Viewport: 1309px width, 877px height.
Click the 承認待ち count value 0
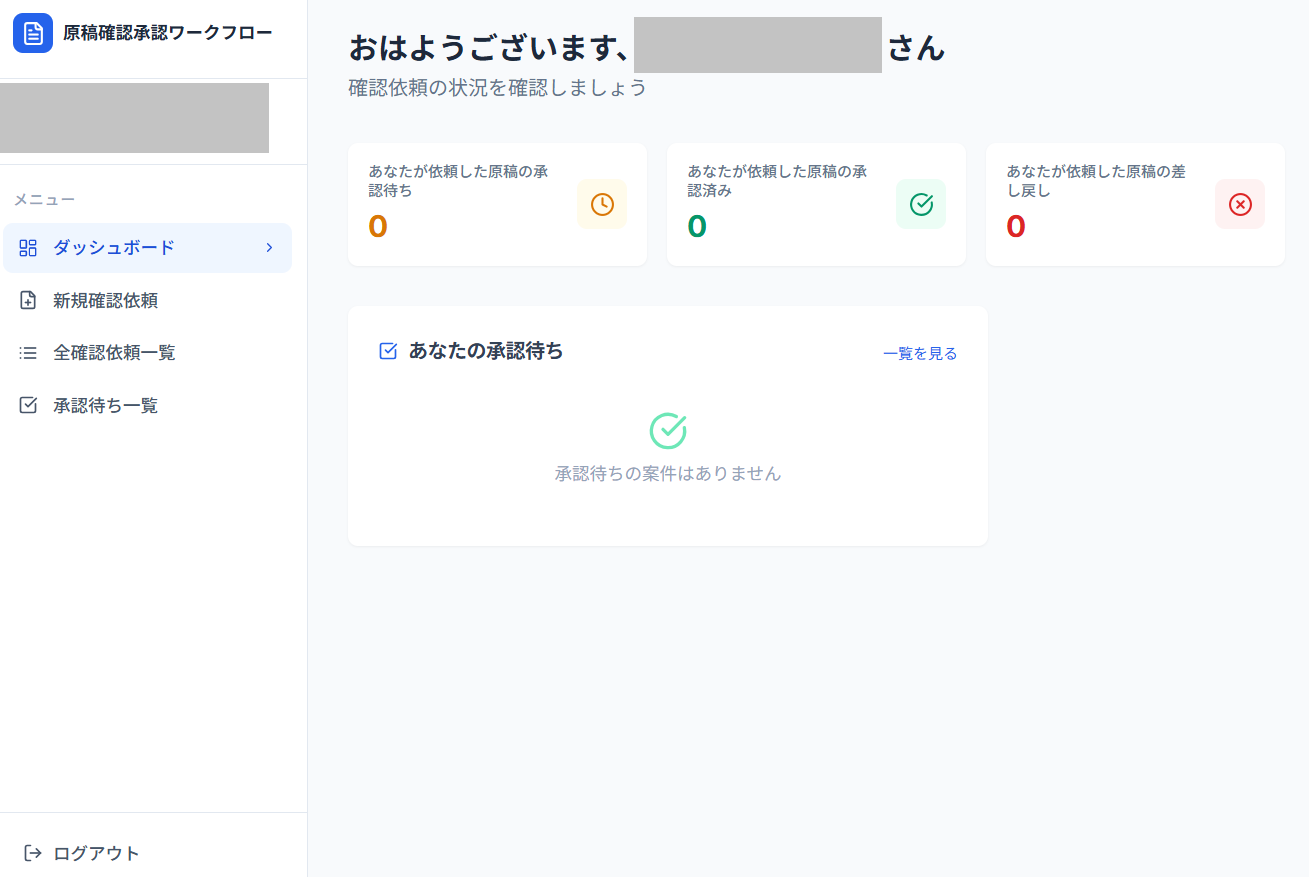pyautogui.click(x=378, y=227)
